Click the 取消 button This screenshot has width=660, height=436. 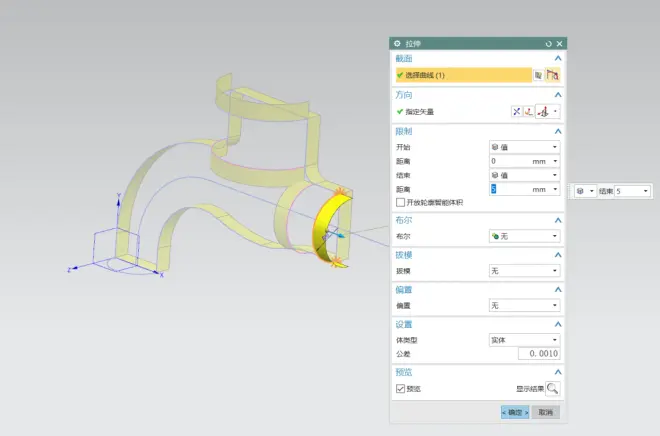coord(546,412)
